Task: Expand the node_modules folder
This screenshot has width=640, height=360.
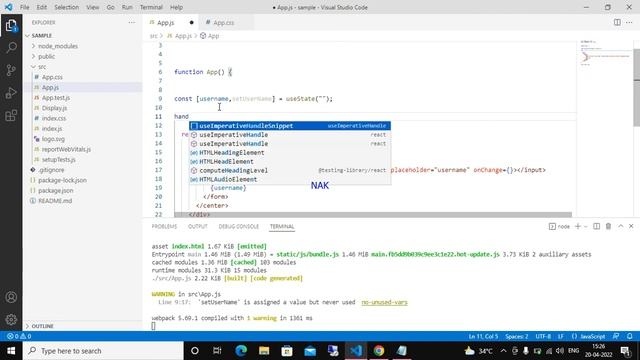Action: tap(57, 46)
